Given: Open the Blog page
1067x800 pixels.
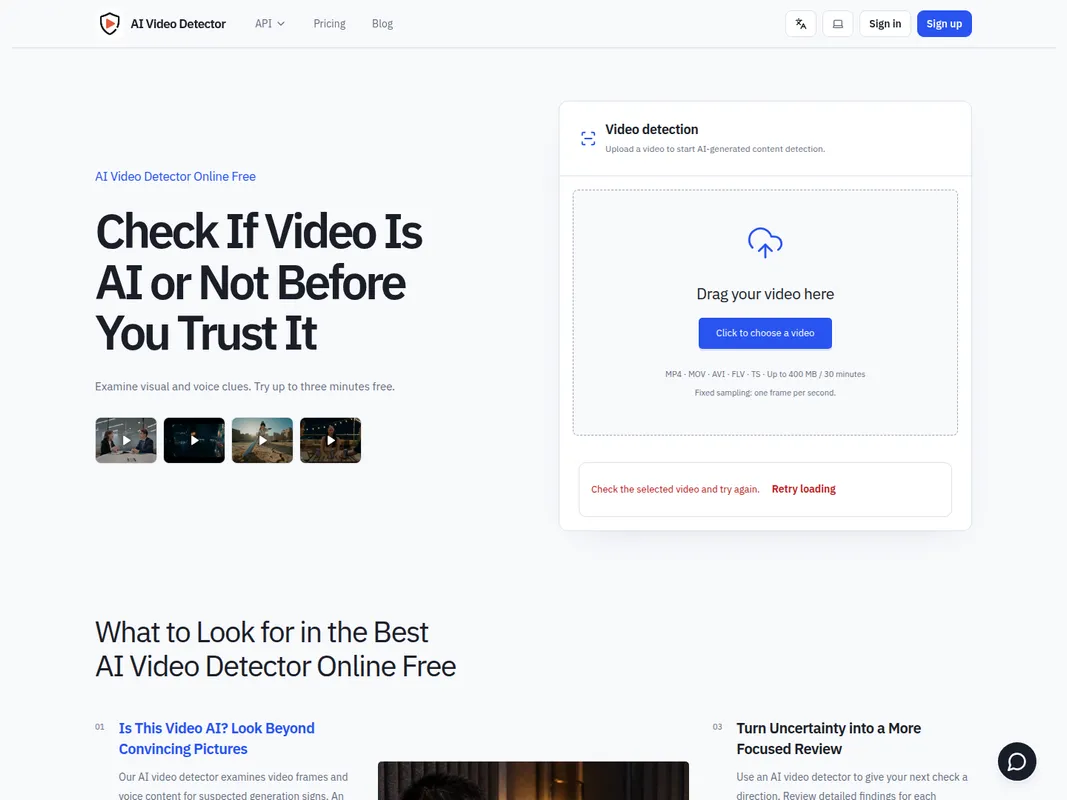Looking at the screenshot, I should (x=382, y=24).
